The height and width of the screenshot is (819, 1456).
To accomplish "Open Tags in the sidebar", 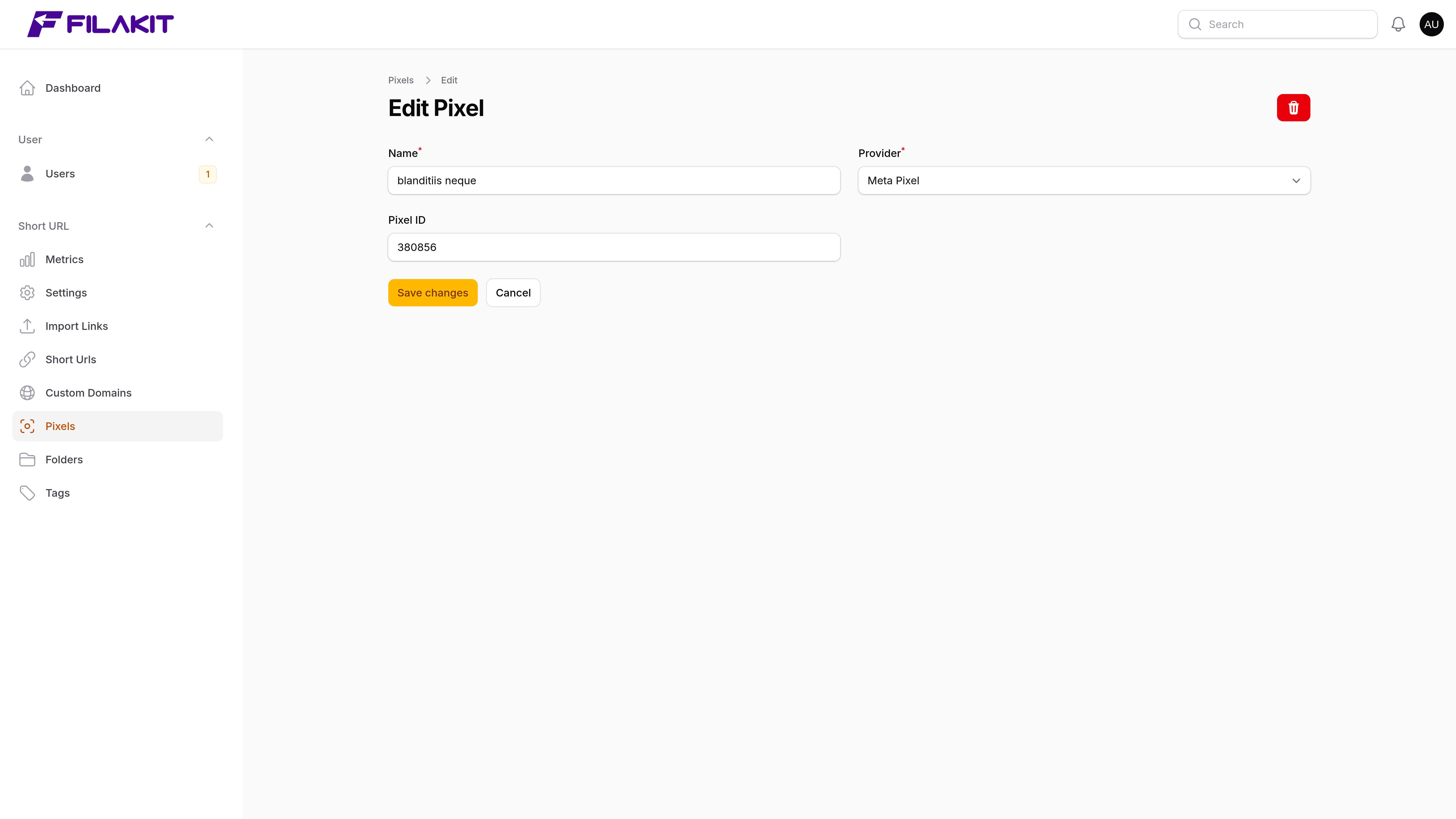I will 118,493.
